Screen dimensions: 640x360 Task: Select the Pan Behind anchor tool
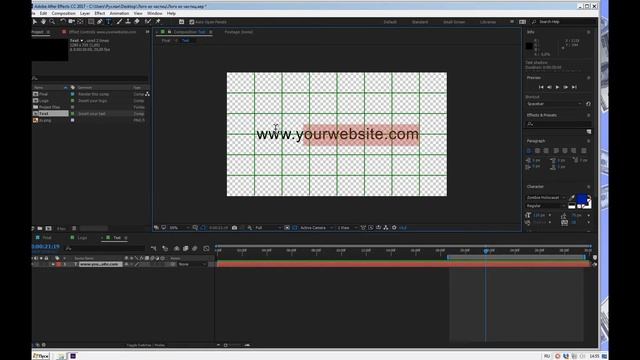click(80, 22)
